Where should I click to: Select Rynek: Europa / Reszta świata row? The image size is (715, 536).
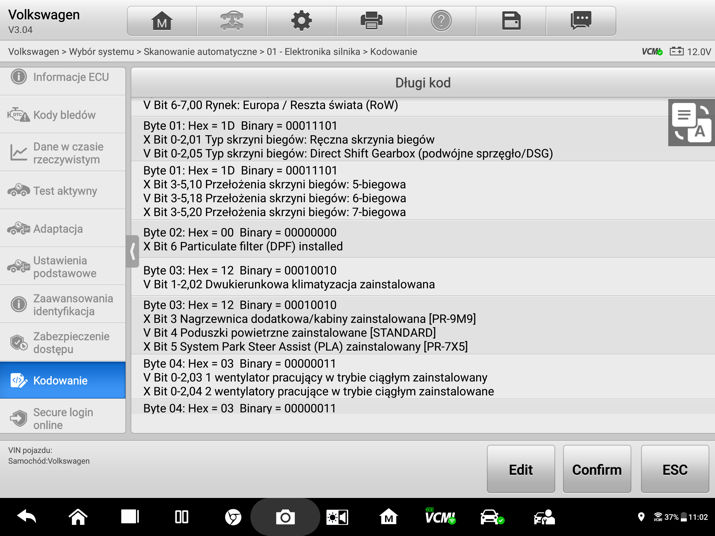pos(270,105)
